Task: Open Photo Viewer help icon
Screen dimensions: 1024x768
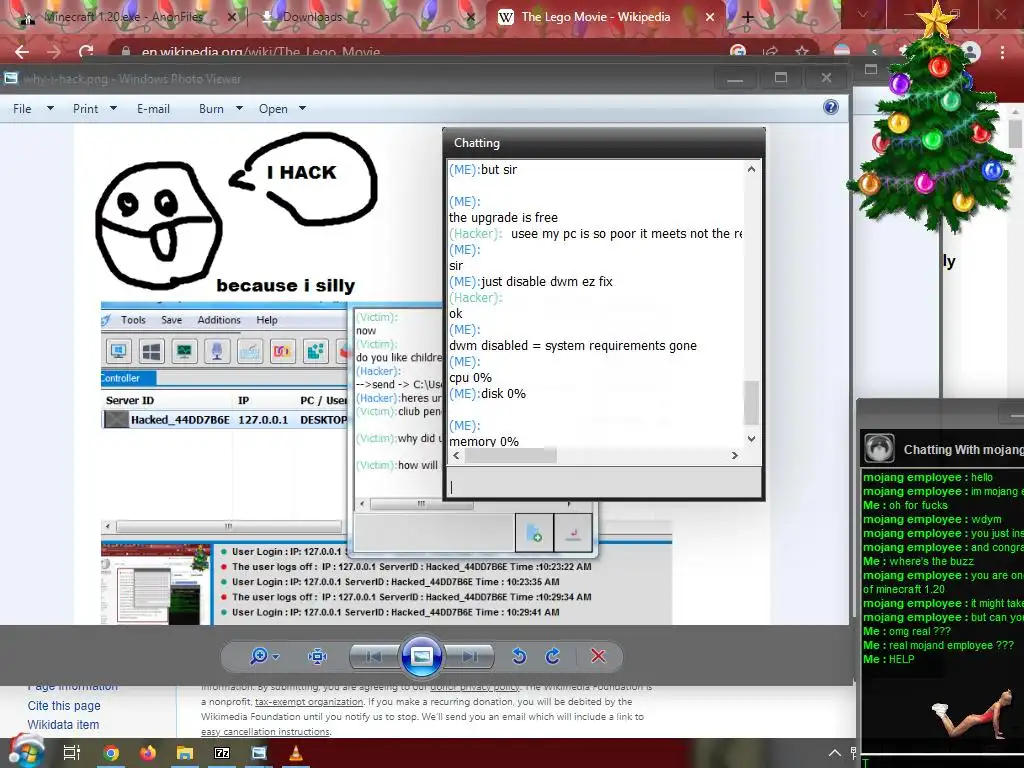Action: (831, 107)
